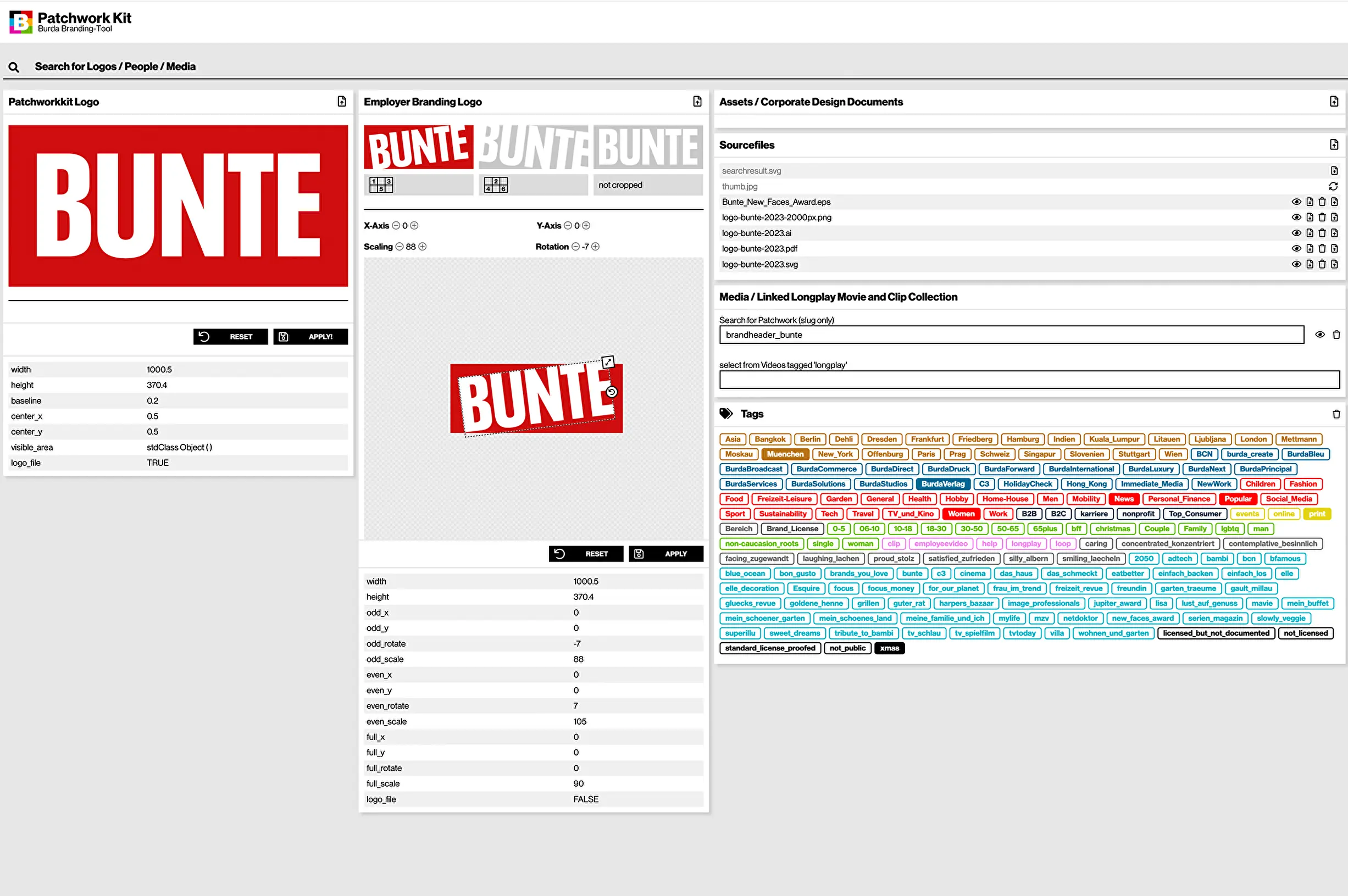Screen dimensions: 1348x896
Task: Click APPLY! in the Patchworkkit Logo panel
Action: 310,337
